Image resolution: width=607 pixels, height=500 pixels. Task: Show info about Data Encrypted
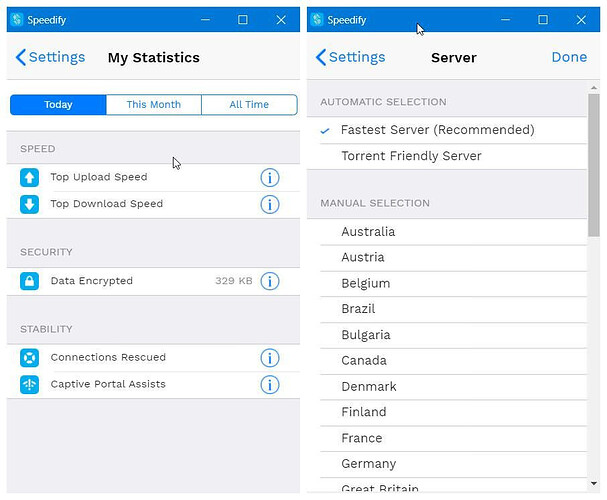point(270,281)
